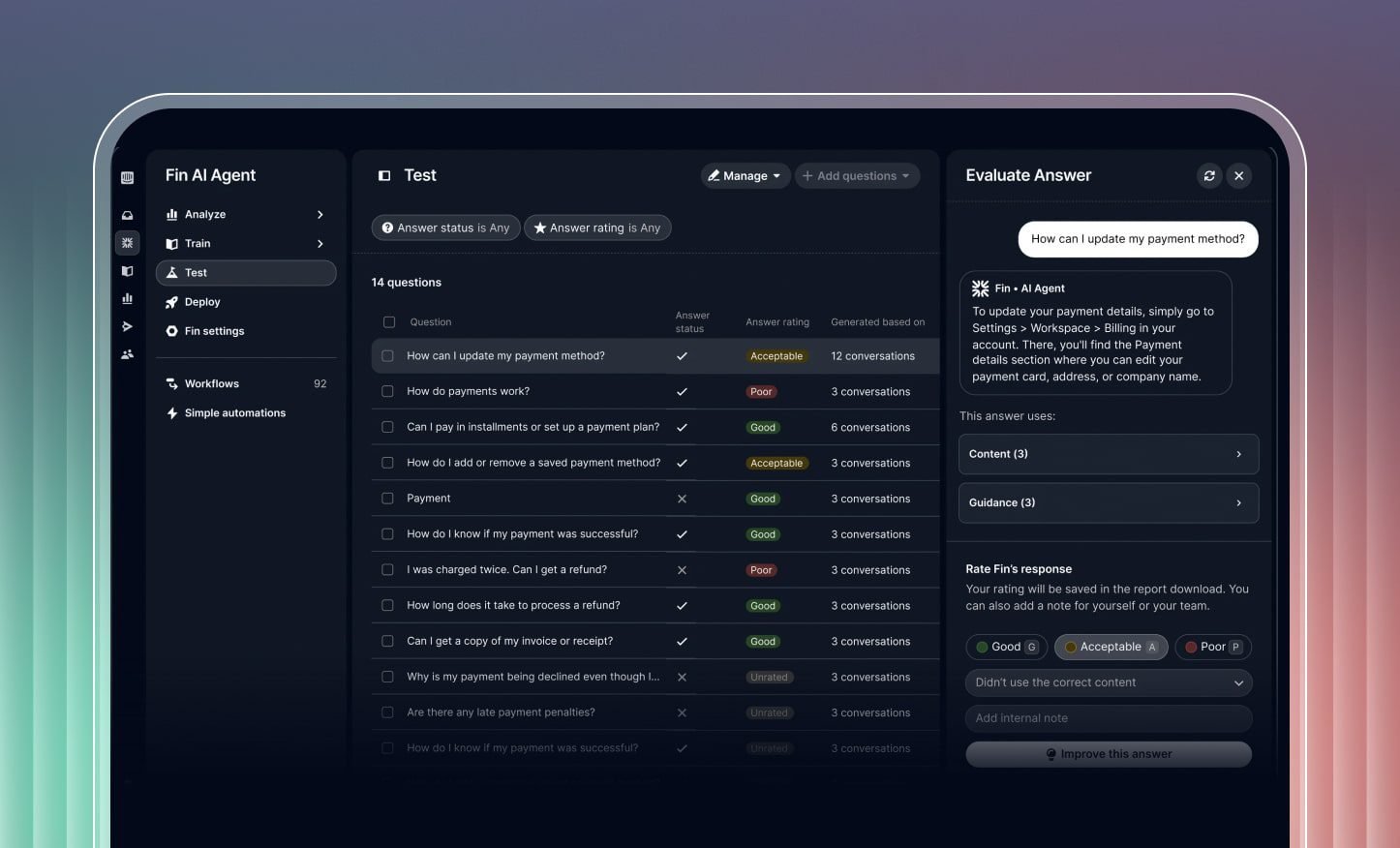Expand the Guidance (3) section
1400x848 pixels.
pyautogui.click(x=1108, y=502)
